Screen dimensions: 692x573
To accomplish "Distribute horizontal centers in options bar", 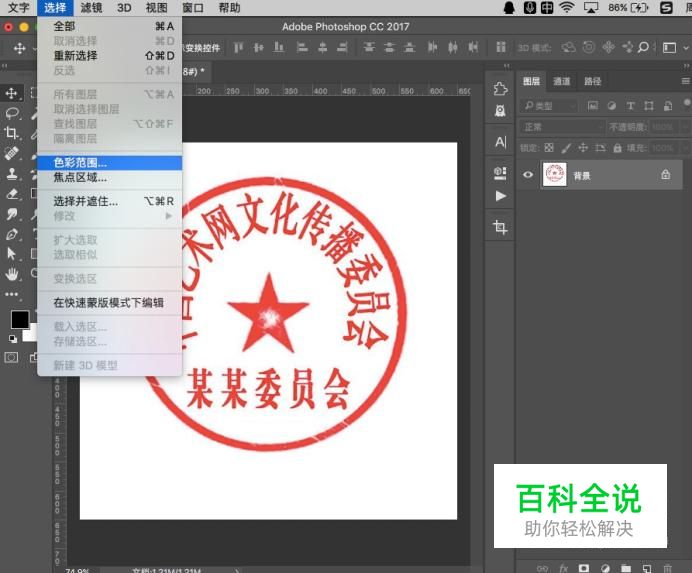I will pyautogui.click(x=453, y=47).
